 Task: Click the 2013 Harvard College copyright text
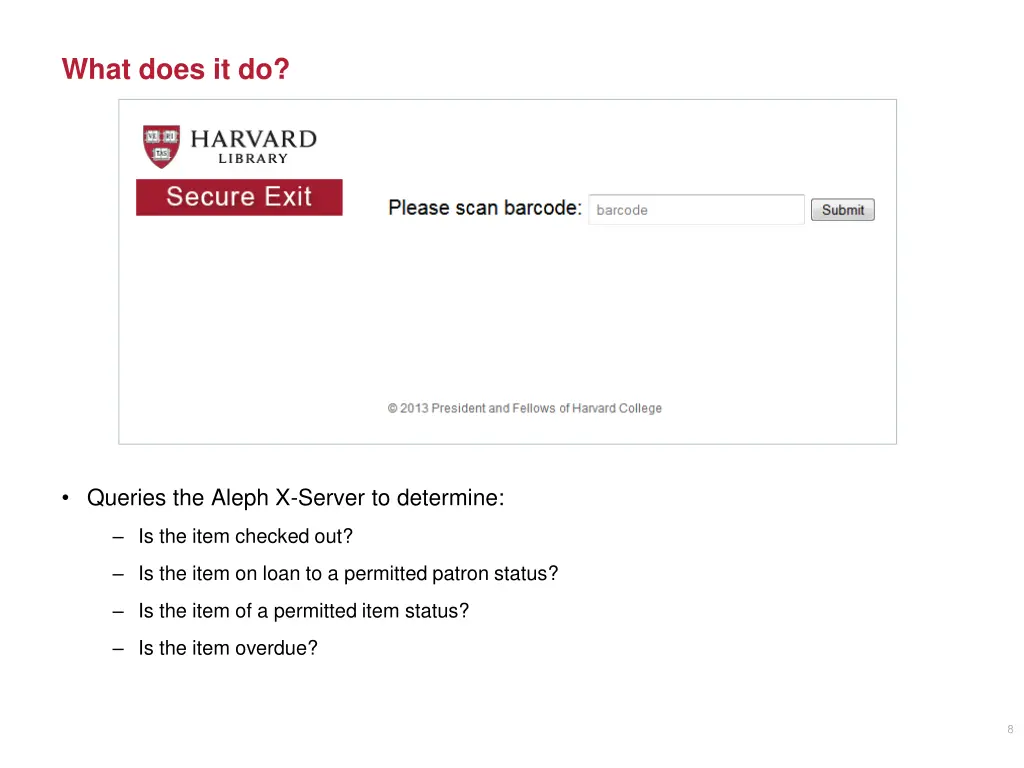click(524, 408)
